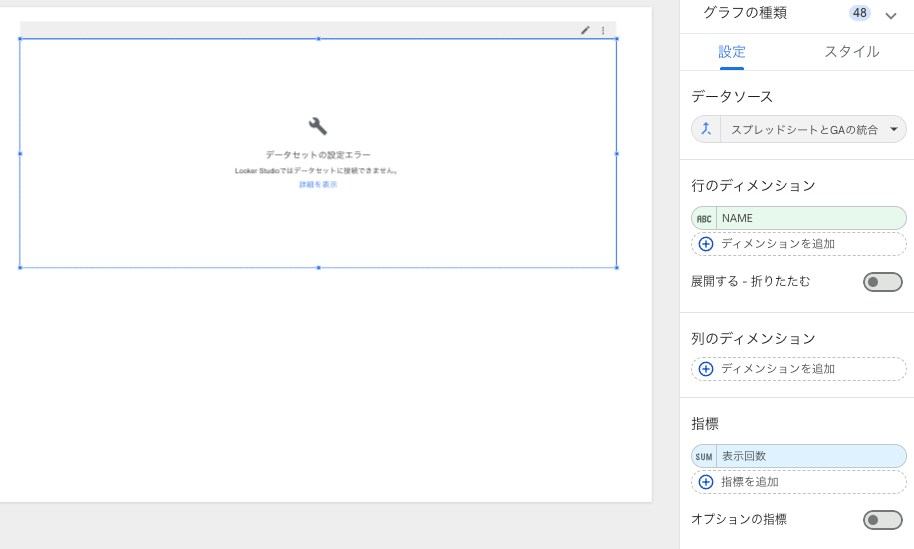The width and height of the screenshot is (914, 549).
Task: Enable the オプションの指標 toggle
Action: [x=882, y=520]
